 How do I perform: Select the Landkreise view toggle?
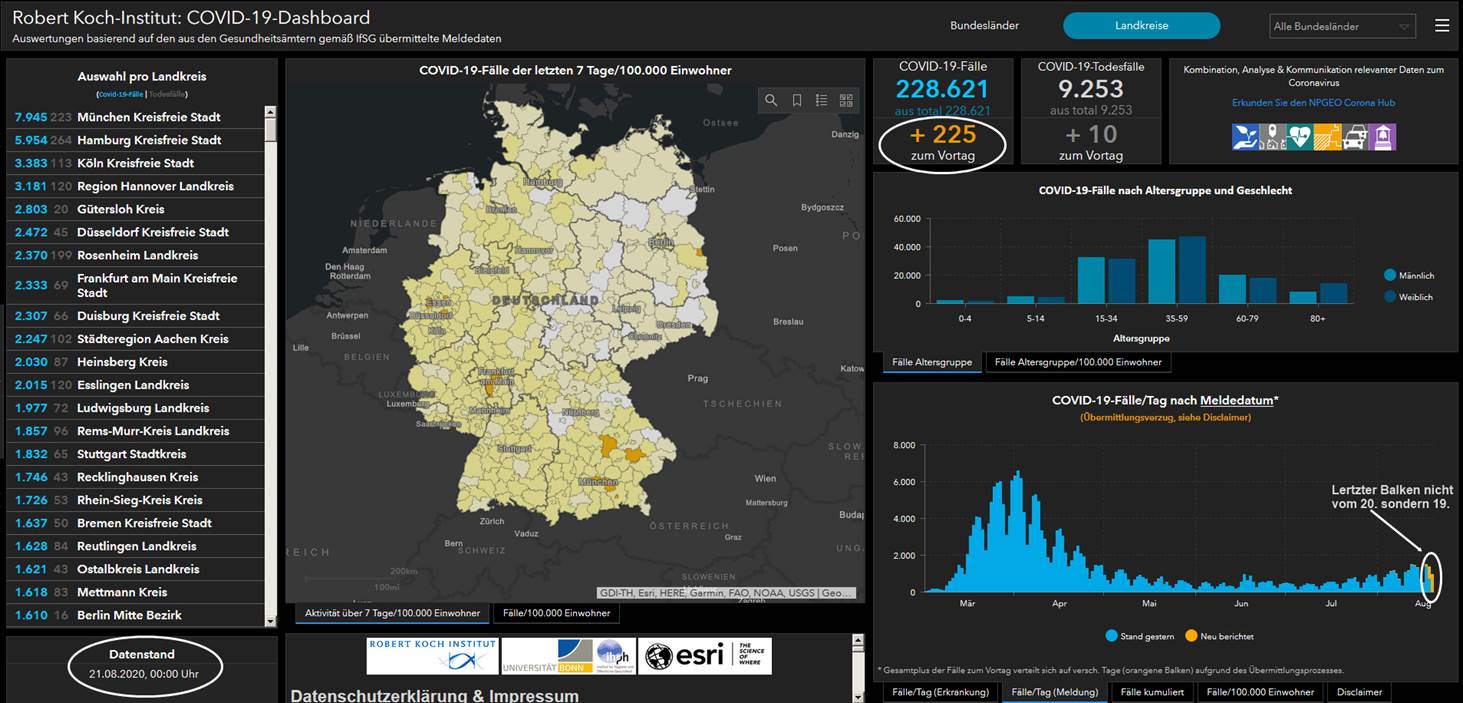pyautogui.click(x=1141, y=26)
